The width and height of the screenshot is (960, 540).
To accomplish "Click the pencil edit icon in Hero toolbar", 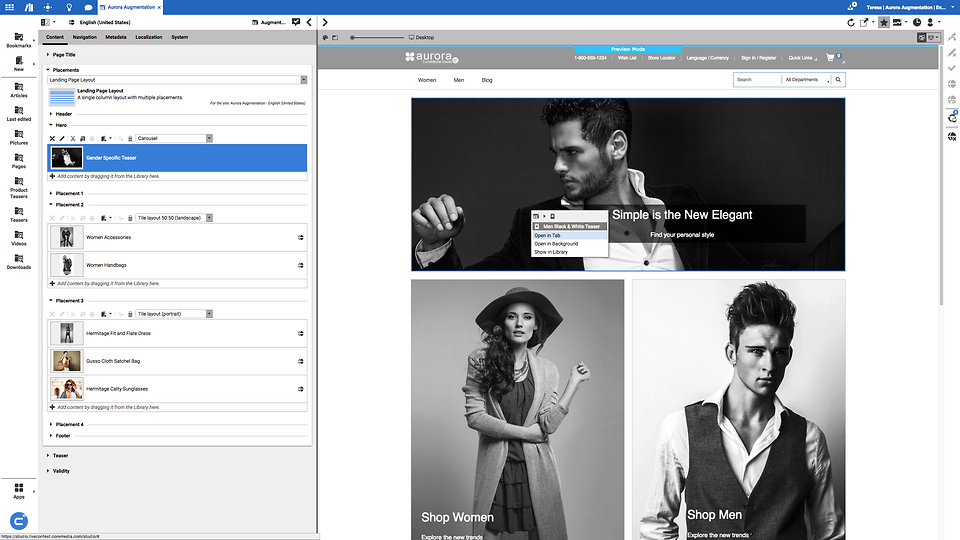I will click(x=62, y=138).
